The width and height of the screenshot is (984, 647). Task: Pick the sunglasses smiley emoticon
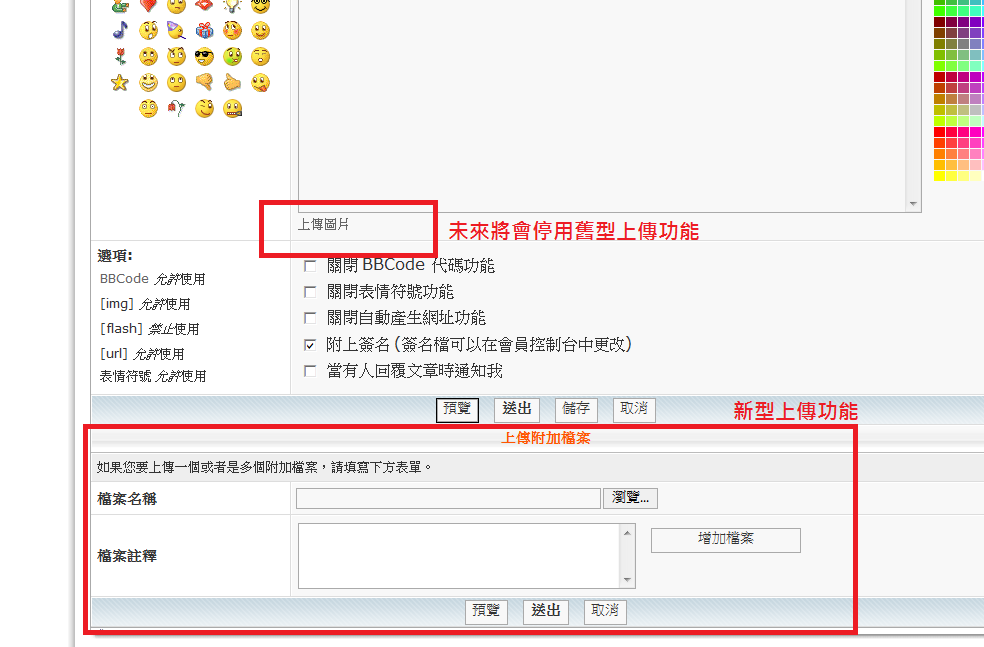pyautogui.click(x=204, y=56)
